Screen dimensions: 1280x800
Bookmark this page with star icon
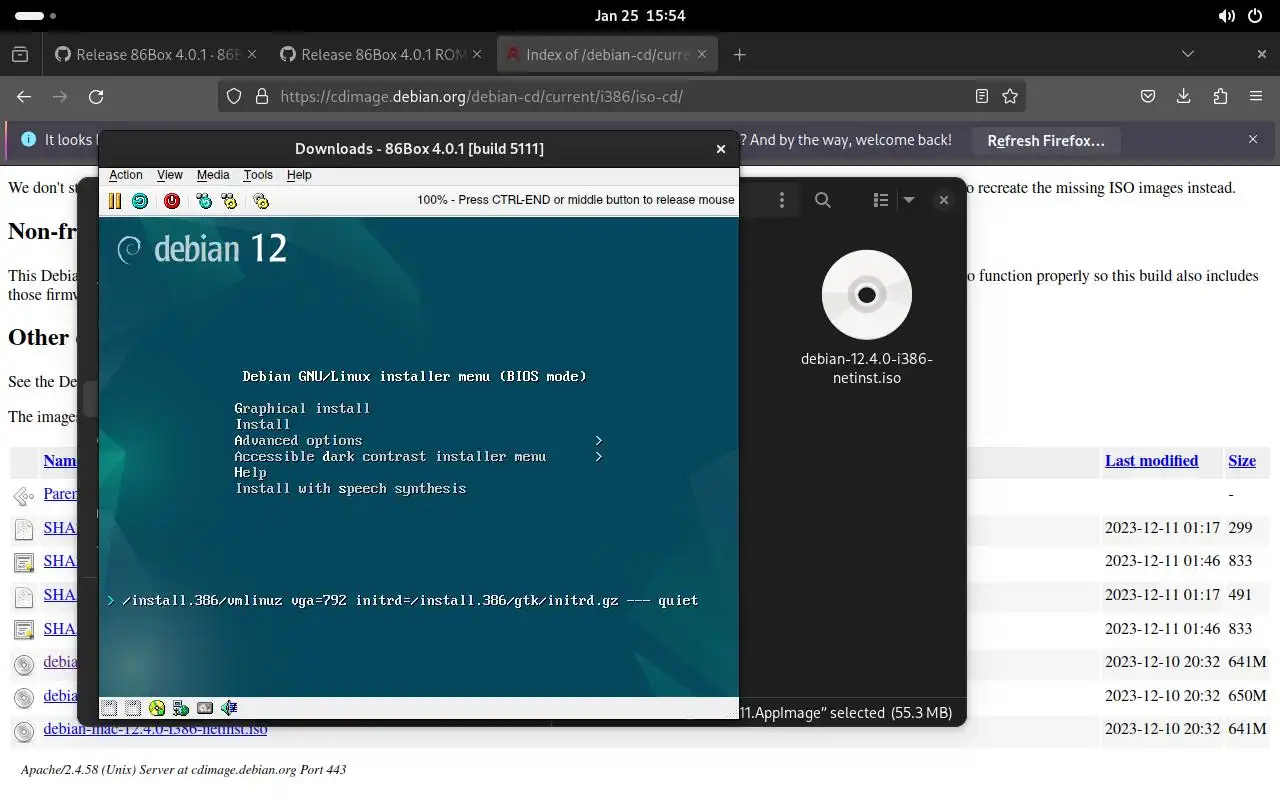pos(1010,97)
